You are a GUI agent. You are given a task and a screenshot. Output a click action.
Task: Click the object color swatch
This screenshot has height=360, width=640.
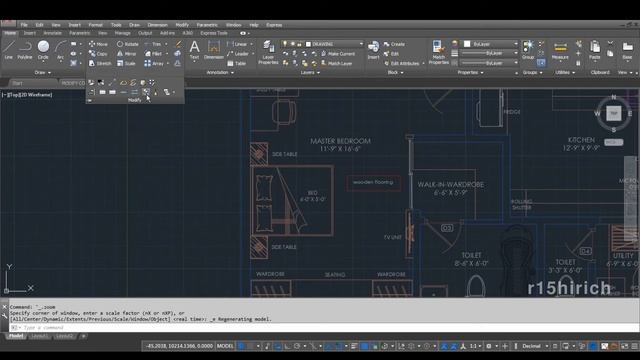[x=467, y=44]
